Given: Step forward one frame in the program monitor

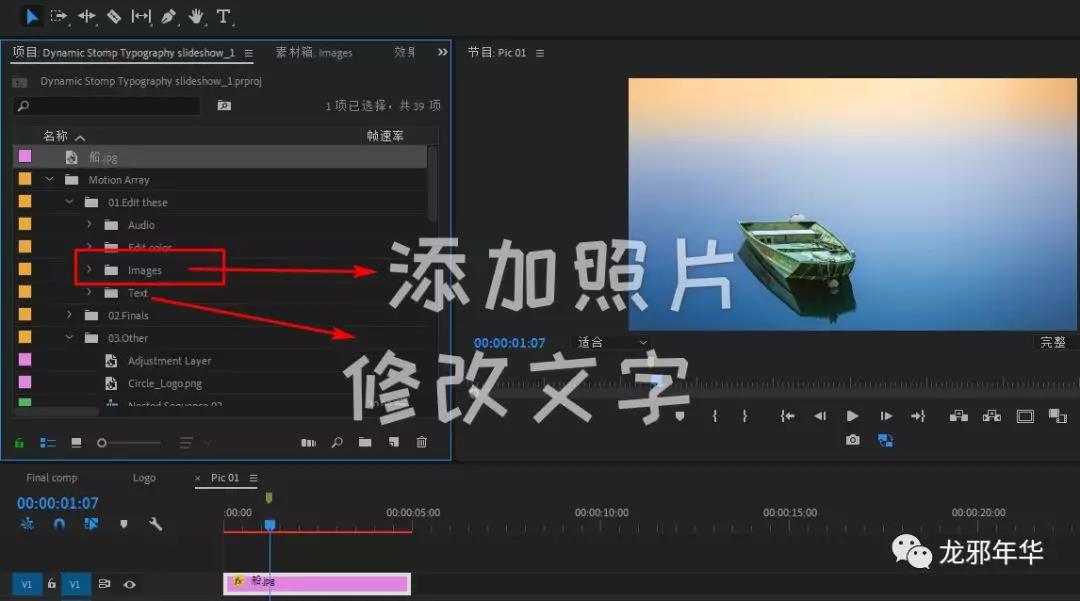Looking at the screenshot, I should [x=886, y=416].
